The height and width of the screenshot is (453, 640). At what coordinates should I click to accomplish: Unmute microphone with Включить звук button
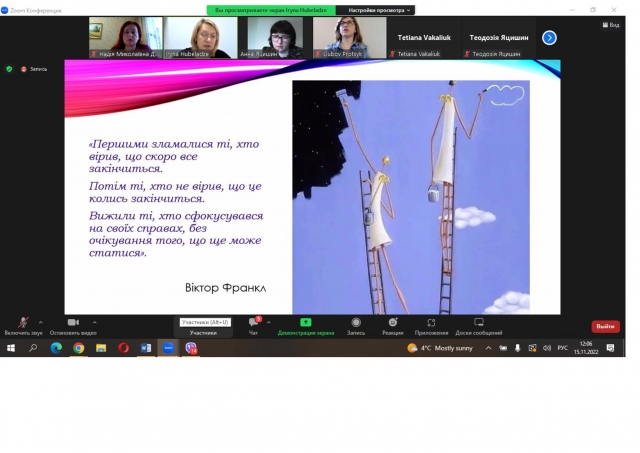23,326
